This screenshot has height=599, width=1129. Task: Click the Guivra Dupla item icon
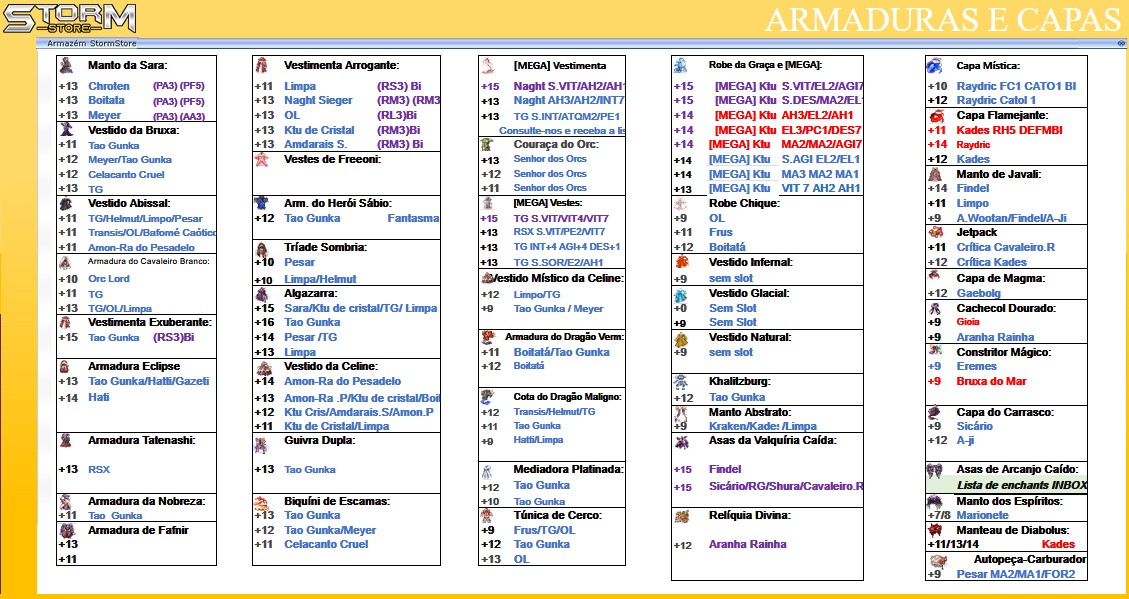pos(261,444)
